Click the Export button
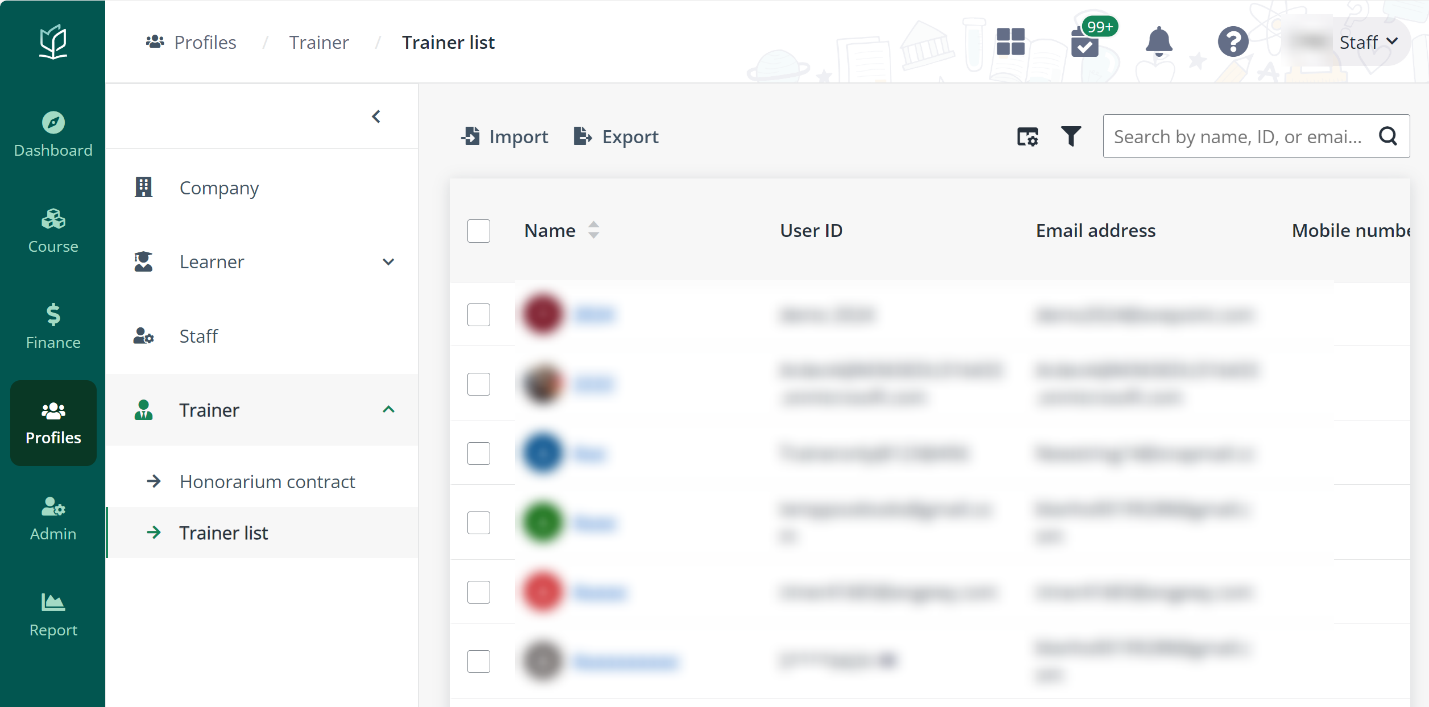 click(x=616, y=137)
